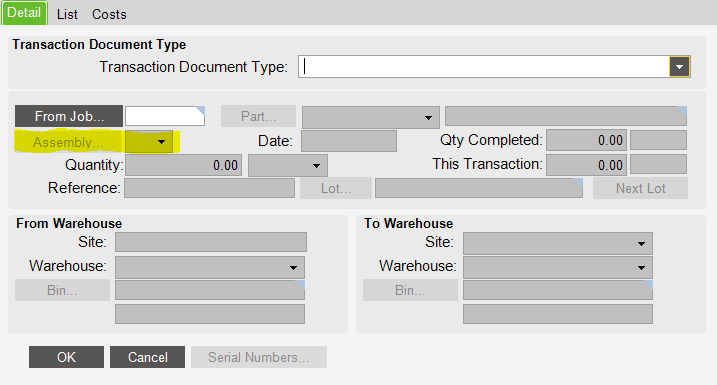Click the Lot... button
Screen dimensions: 717x385
(x=336, y=188)
